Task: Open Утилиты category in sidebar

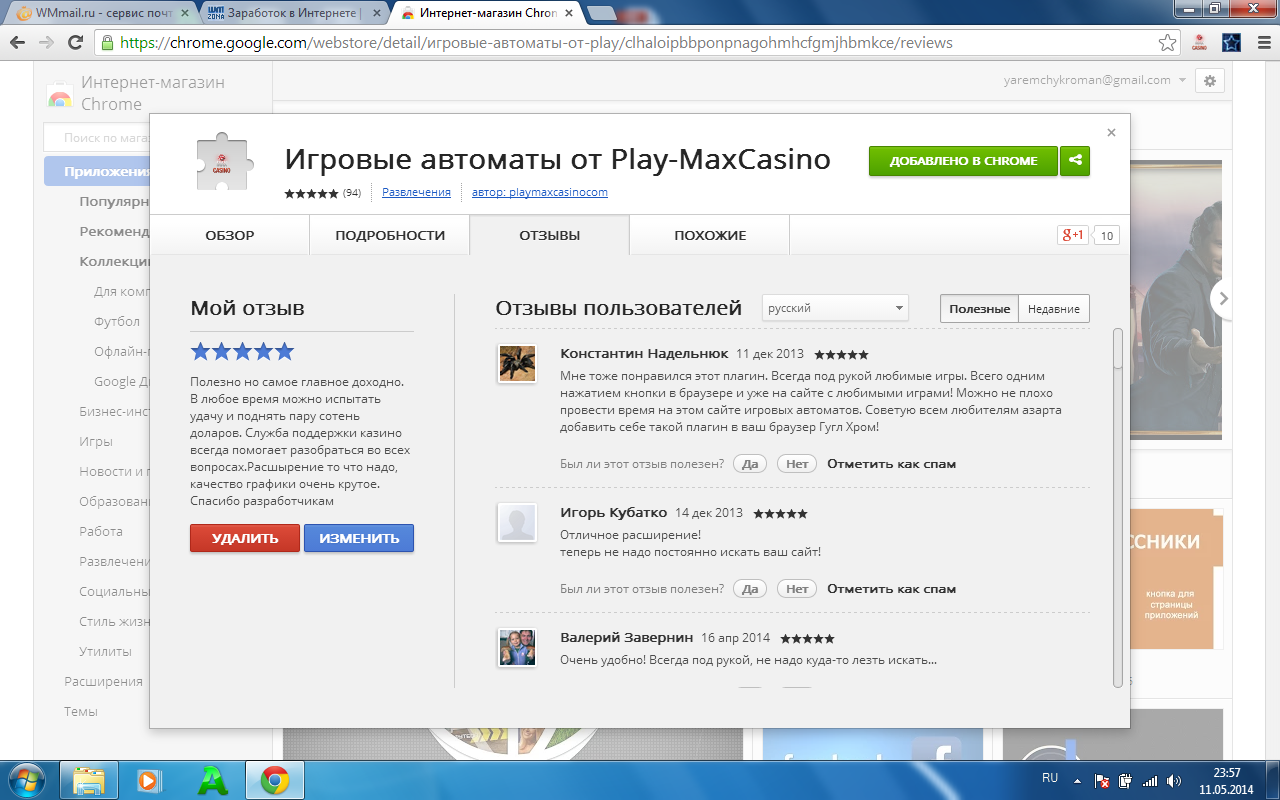Action: 105,652
